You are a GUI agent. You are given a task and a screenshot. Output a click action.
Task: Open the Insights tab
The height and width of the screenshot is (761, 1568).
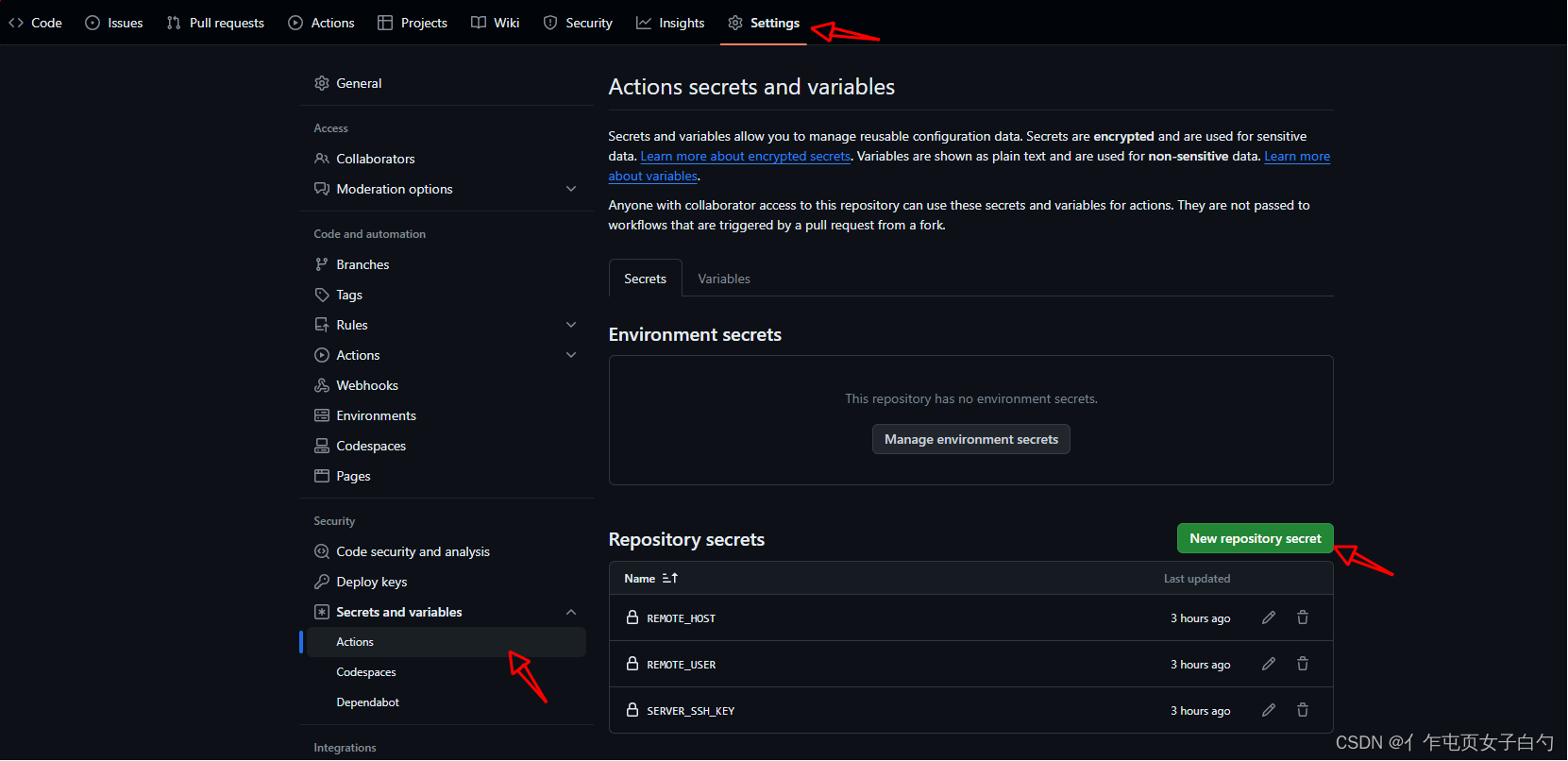670,23
